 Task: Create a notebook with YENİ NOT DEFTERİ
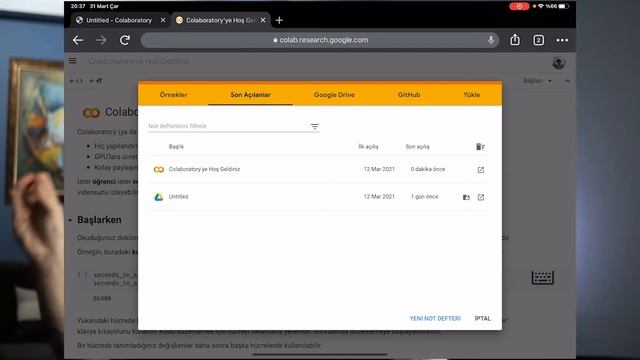click(x=435, y=318)
